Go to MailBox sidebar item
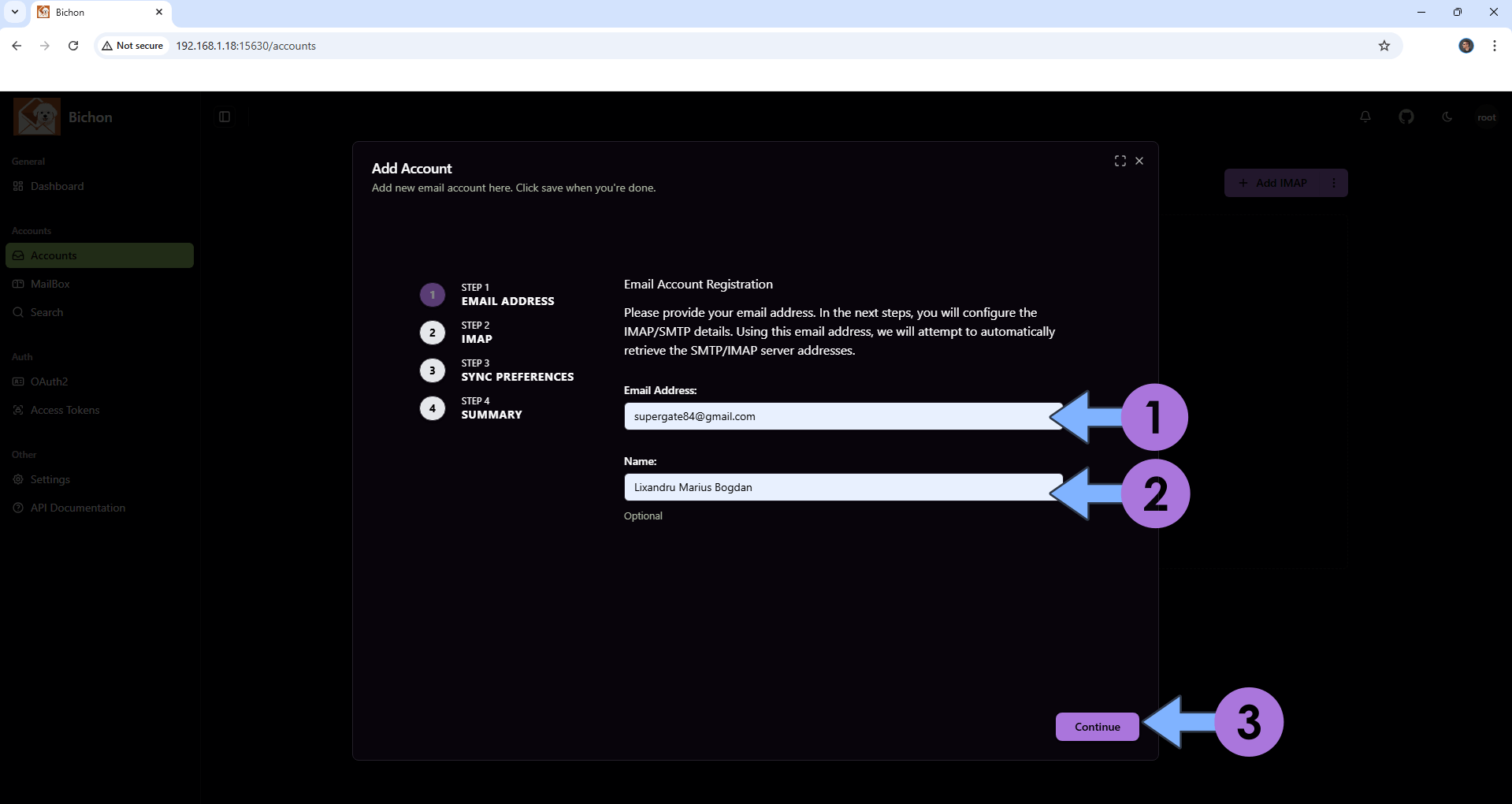 [50, 284]
